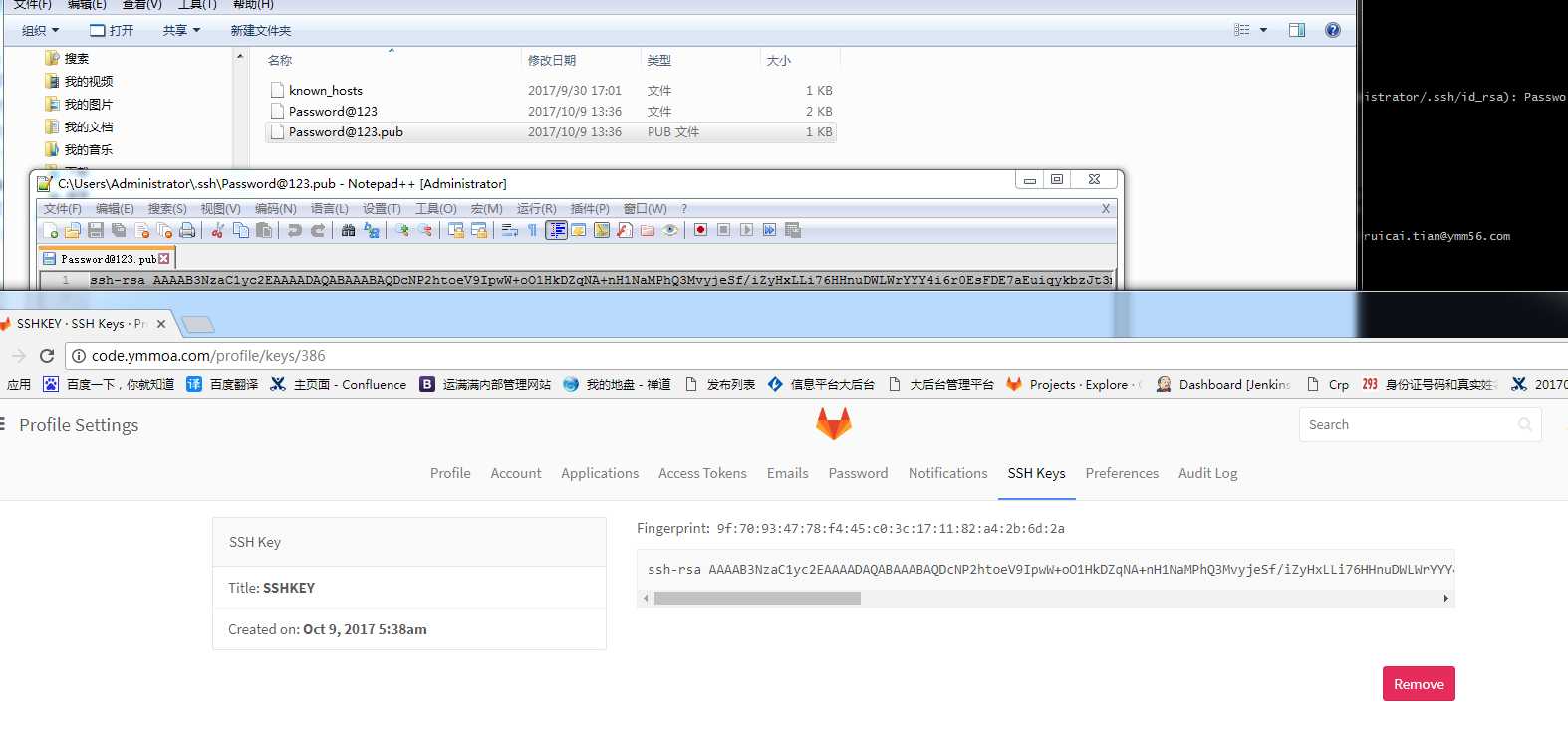1568x744 pixels.
Task: Open 插件(P) menu in Notepad++
Action: pos(590,209)
